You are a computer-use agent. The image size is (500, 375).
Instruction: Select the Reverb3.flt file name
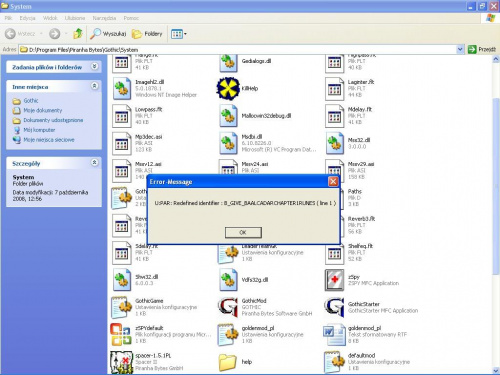pos(361,219)
